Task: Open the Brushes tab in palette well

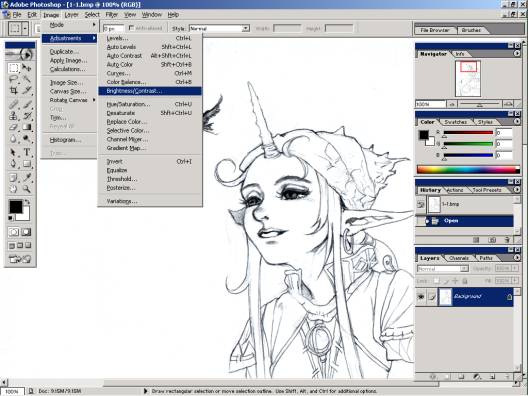Action: pyautogui.click(x=471, y=30)
